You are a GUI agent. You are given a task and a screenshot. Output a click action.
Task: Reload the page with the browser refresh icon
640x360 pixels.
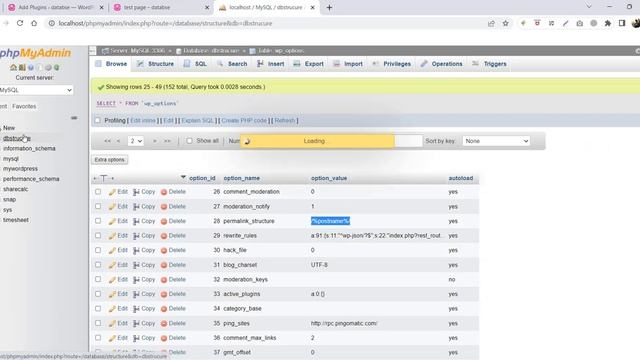click(20, 23)
